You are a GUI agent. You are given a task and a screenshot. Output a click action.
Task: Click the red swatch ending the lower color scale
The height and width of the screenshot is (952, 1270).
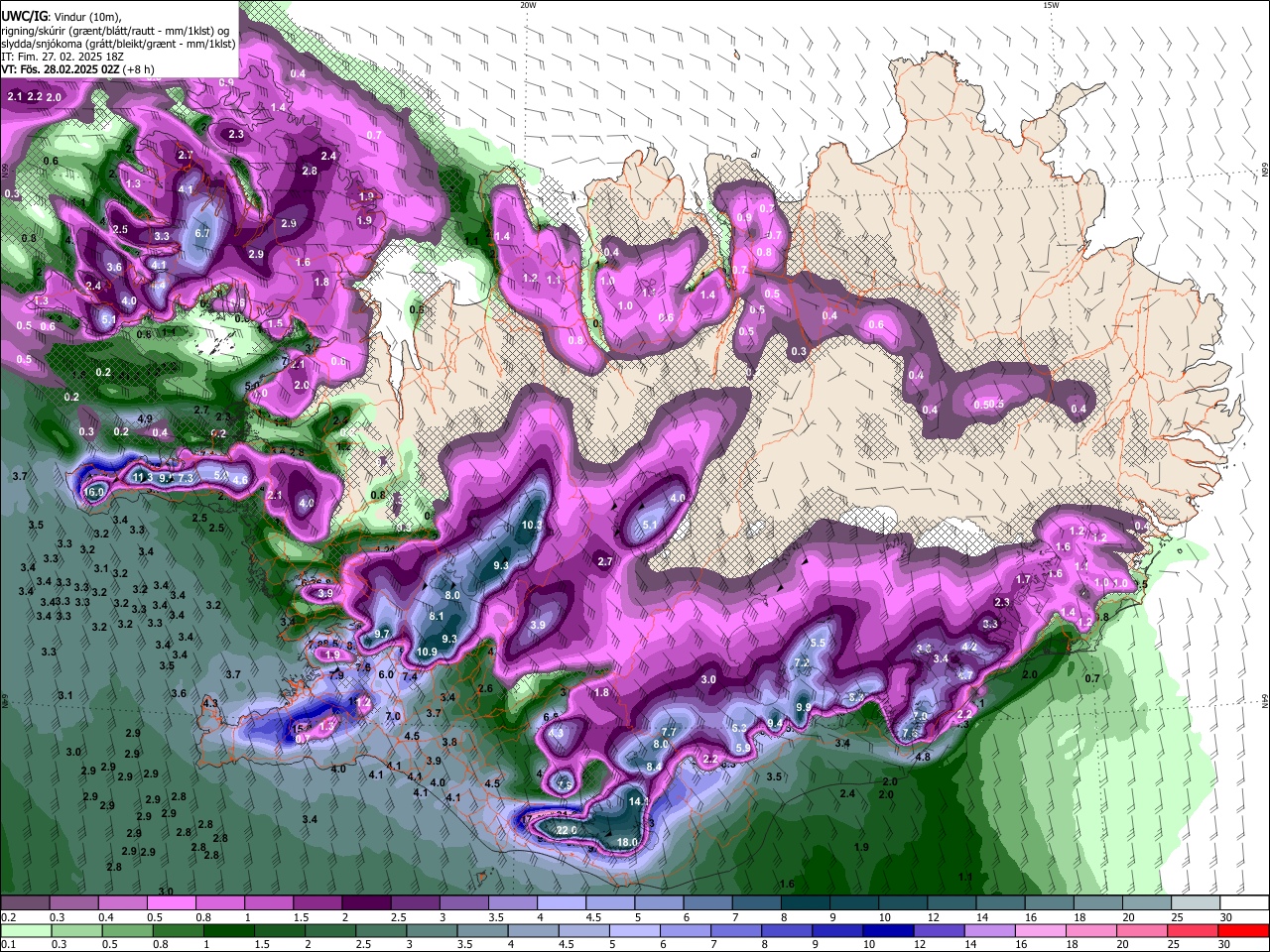click(x=1244, y=931)
